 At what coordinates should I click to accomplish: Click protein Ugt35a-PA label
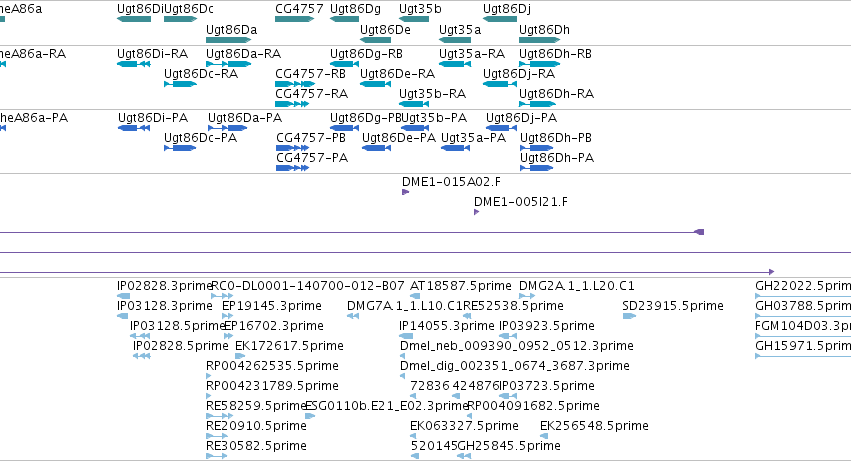coord(473,137)
